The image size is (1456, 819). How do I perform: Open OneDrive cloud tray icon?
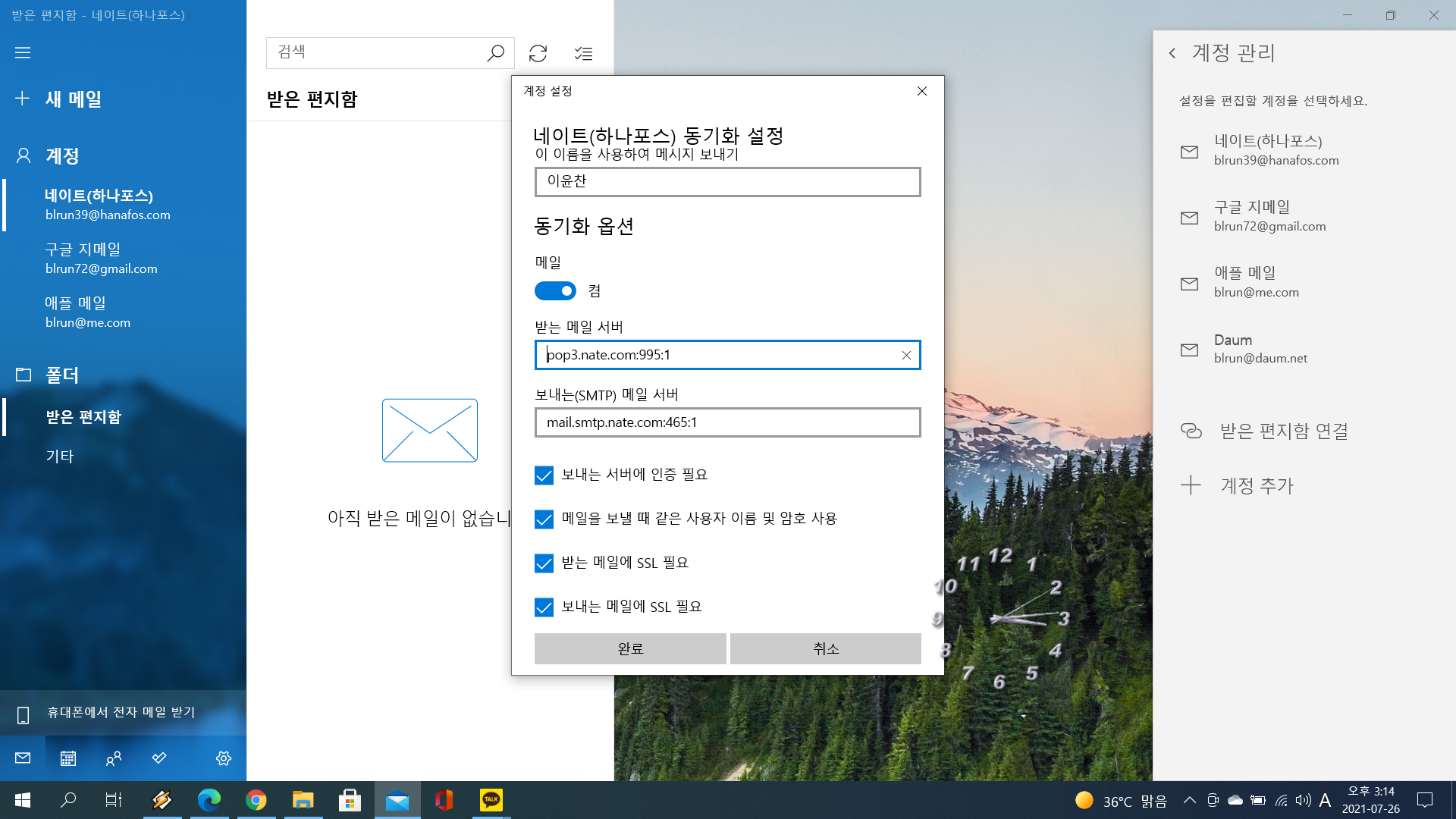click(1235, 800)
